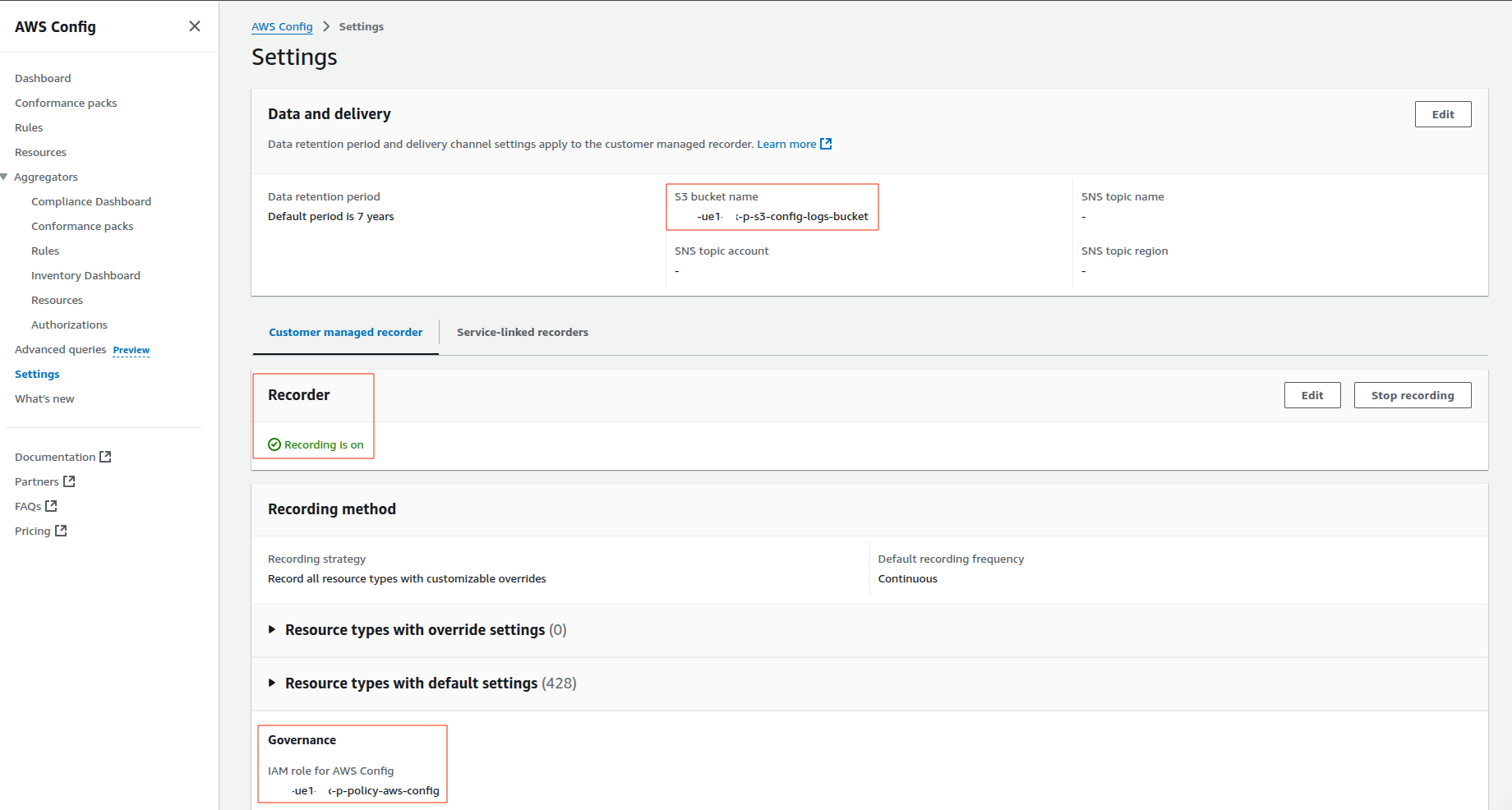Open the Compliance Dashboard under Aggregators

90,201
